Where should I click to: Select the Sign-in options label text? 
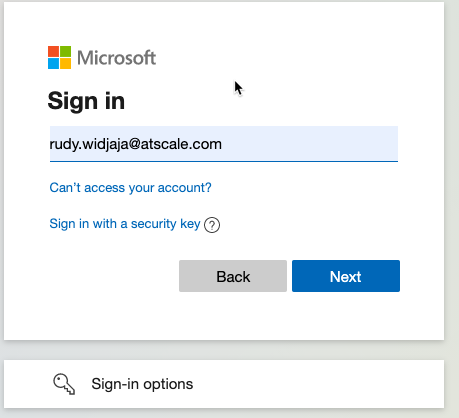pyautogui.click(x=142, y=384)
